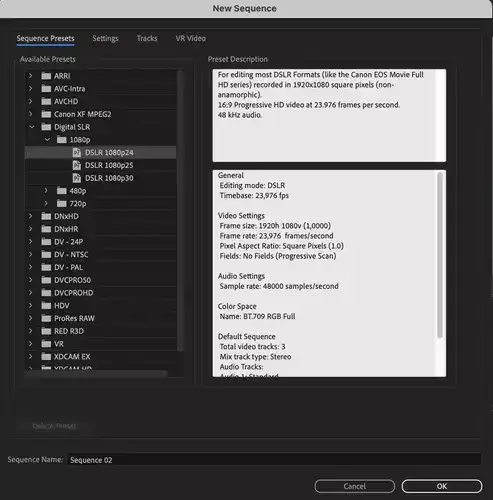
Task: Expand the 720p subfolder
Action: coord(46,203)
